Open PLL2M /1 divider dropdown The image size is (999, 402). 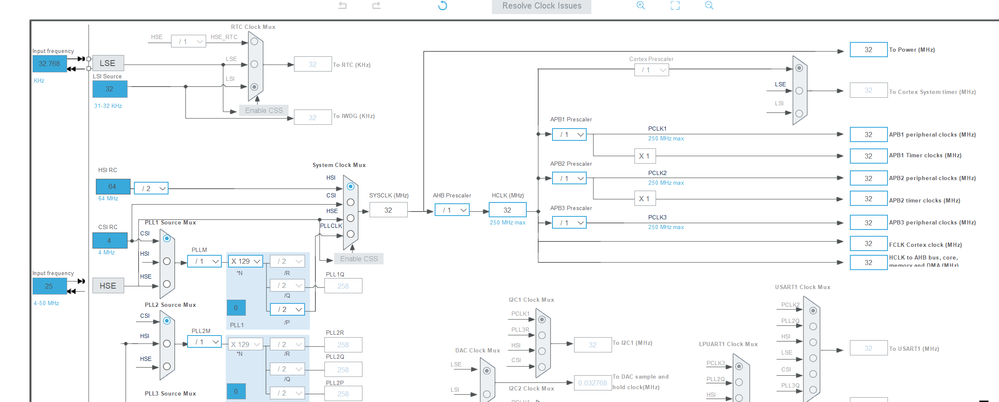(204, 342)
